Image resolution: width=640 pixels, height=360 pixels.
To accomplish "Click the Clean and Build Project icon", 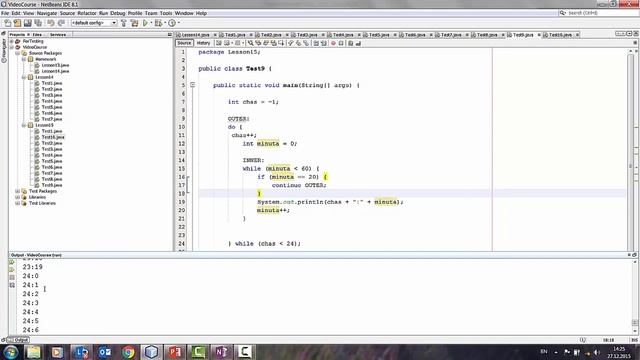I will point(134,23).
